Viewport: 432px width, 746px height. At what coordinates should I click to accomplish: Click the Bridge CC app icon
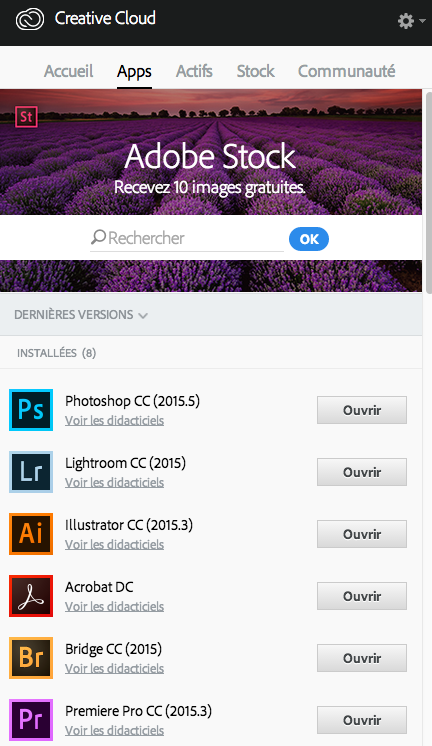click(x=31, y=658)
